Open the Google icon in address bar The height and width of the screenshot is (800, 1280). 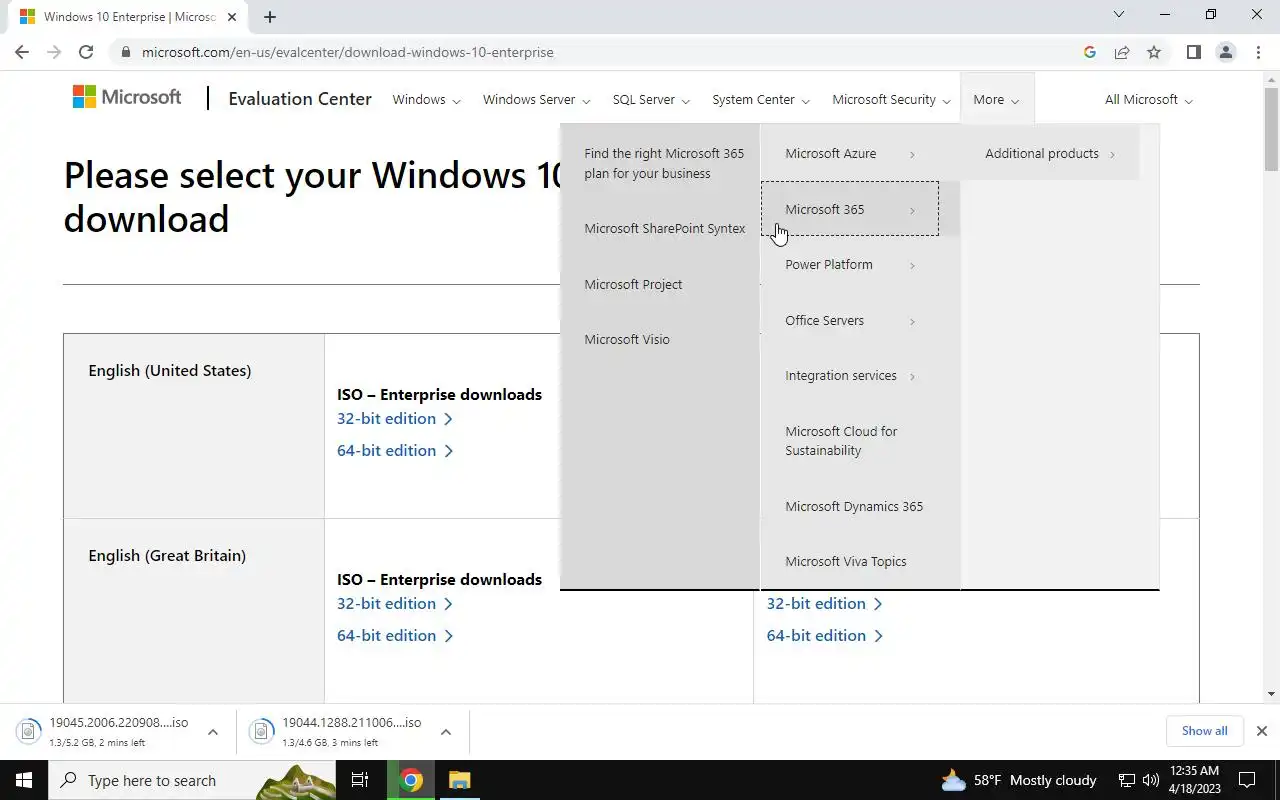(1090, 52)
